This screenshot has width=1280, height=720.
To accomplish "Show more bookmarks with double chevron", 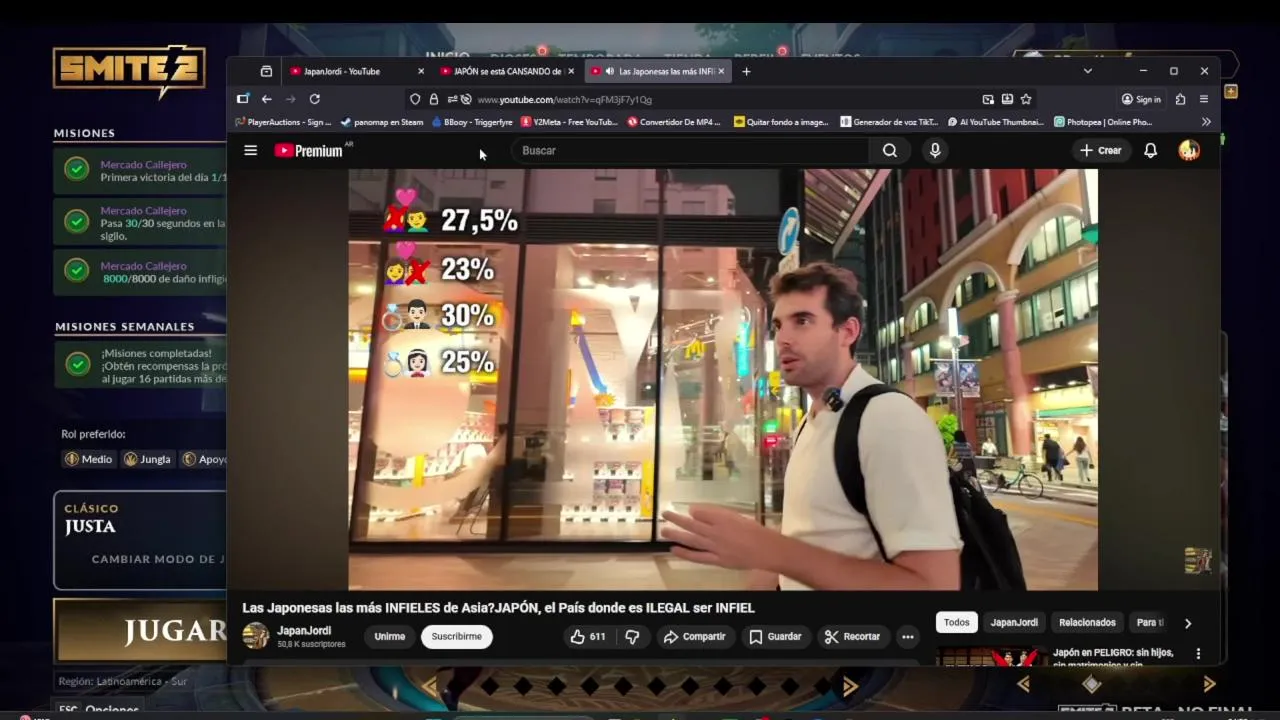I will pyautogui.click(x=1206, y=122).
